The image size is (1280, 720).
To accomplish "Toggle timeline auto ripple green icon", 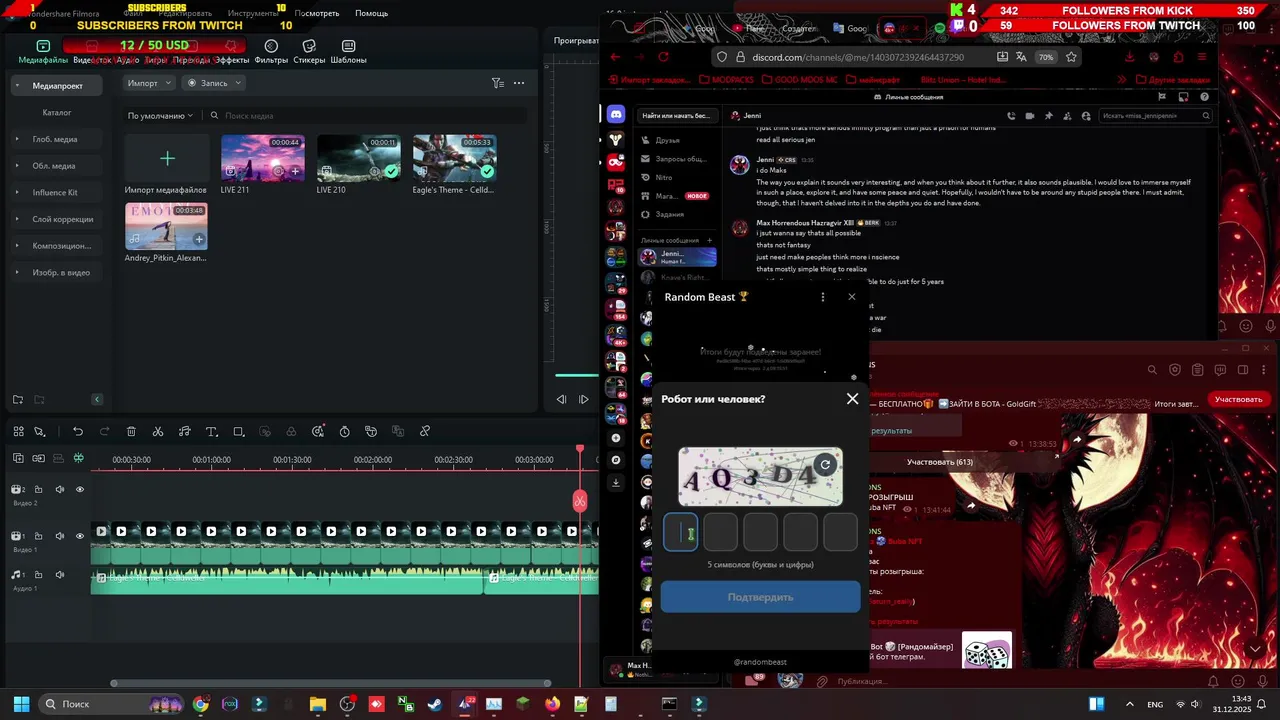I will click(79, 458).
